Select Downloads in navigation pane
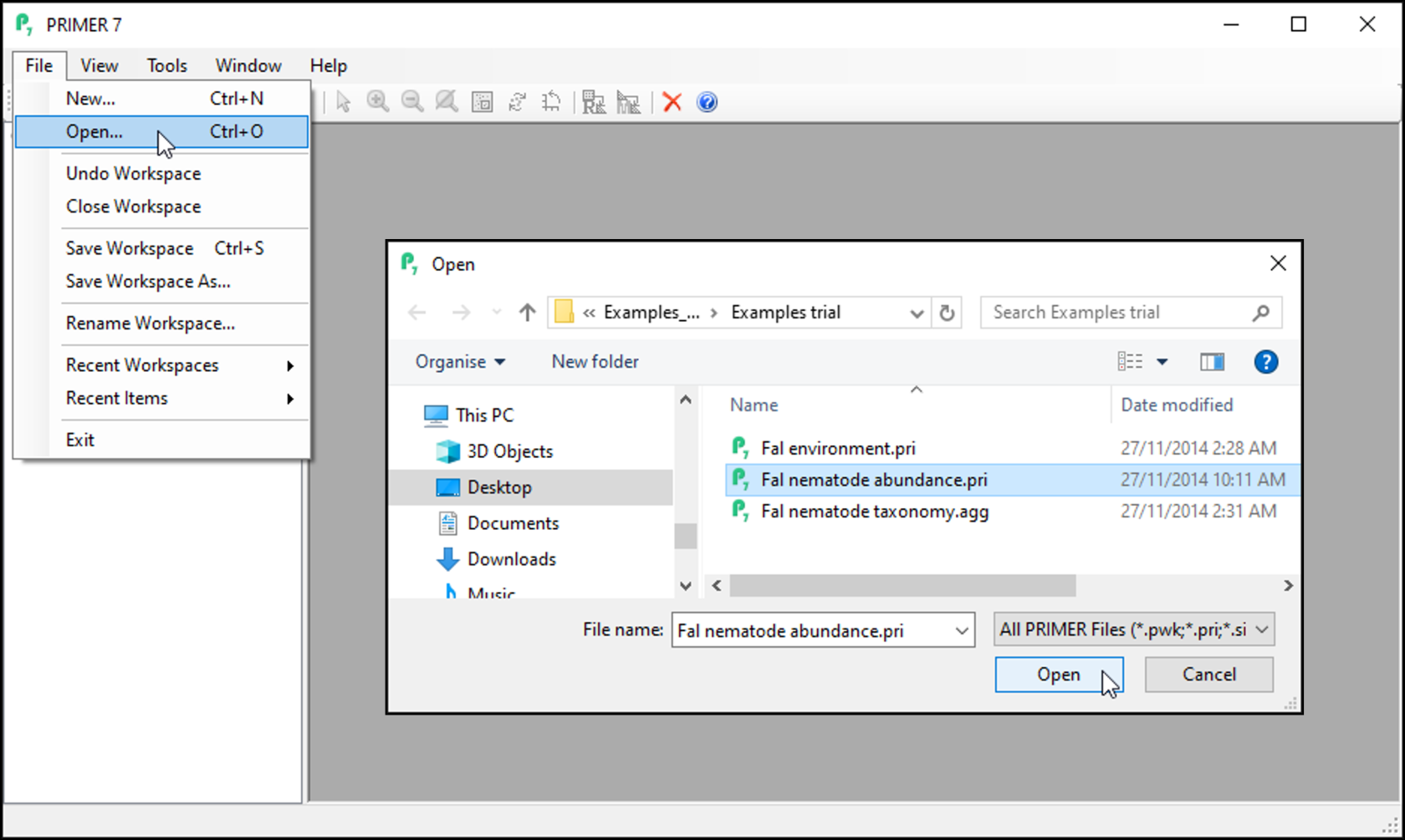Screen dimensions: 1405x840 pyautogui.click(x=496, y=559)
